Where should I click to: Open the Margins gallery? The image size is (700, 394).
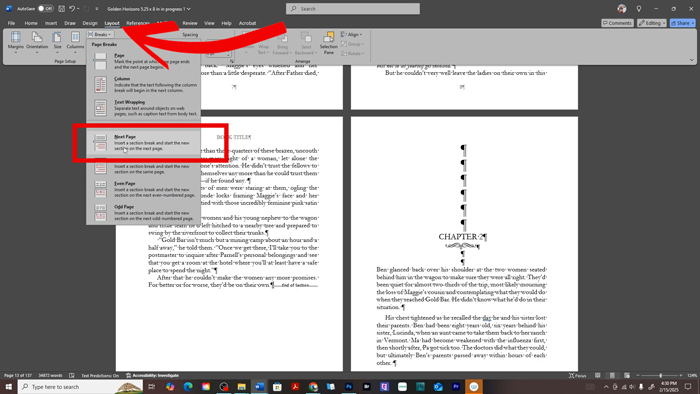[x=16, y=43]
